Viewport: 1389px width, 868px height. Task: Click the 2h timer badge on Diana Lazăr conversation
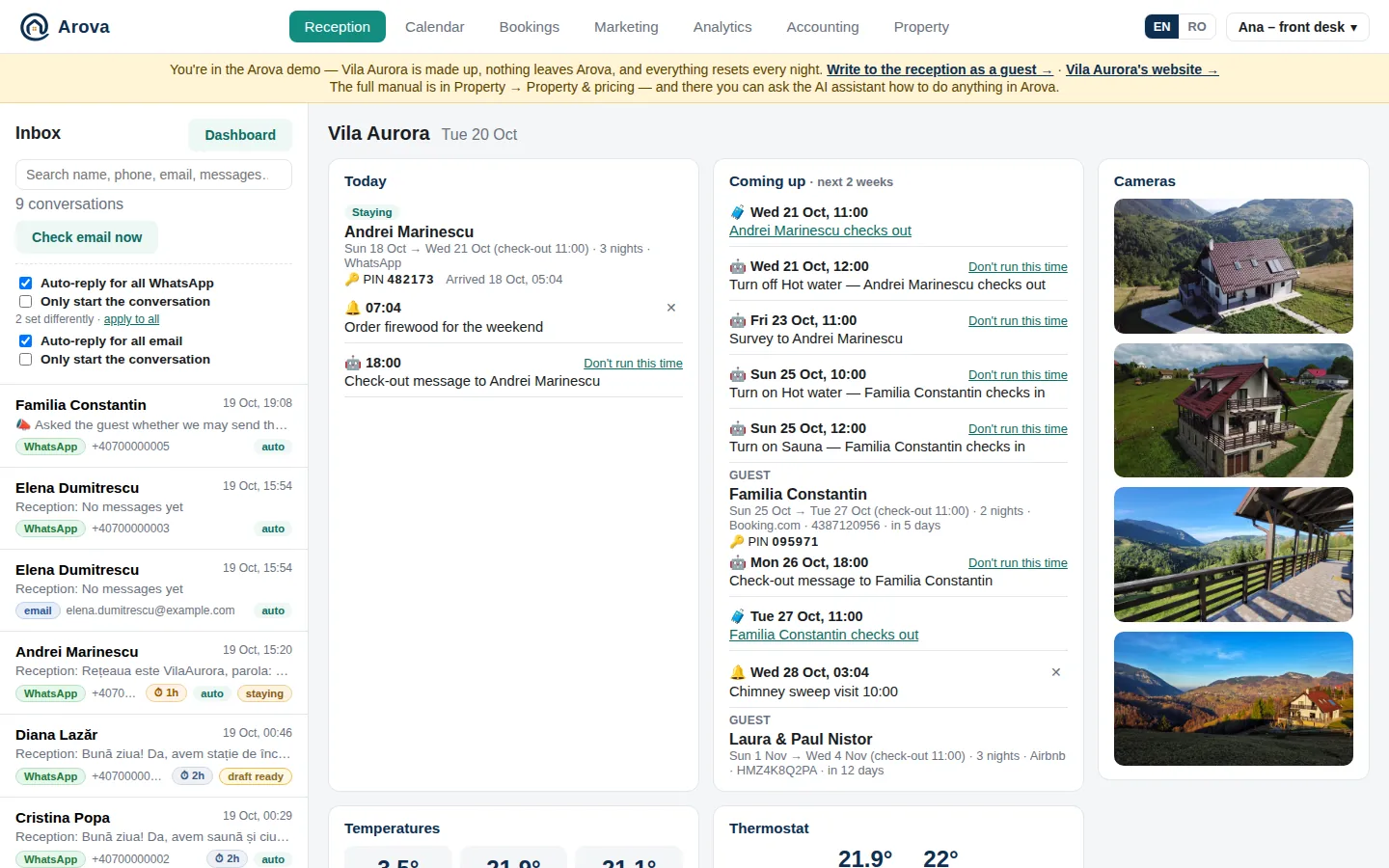(193, 775)
